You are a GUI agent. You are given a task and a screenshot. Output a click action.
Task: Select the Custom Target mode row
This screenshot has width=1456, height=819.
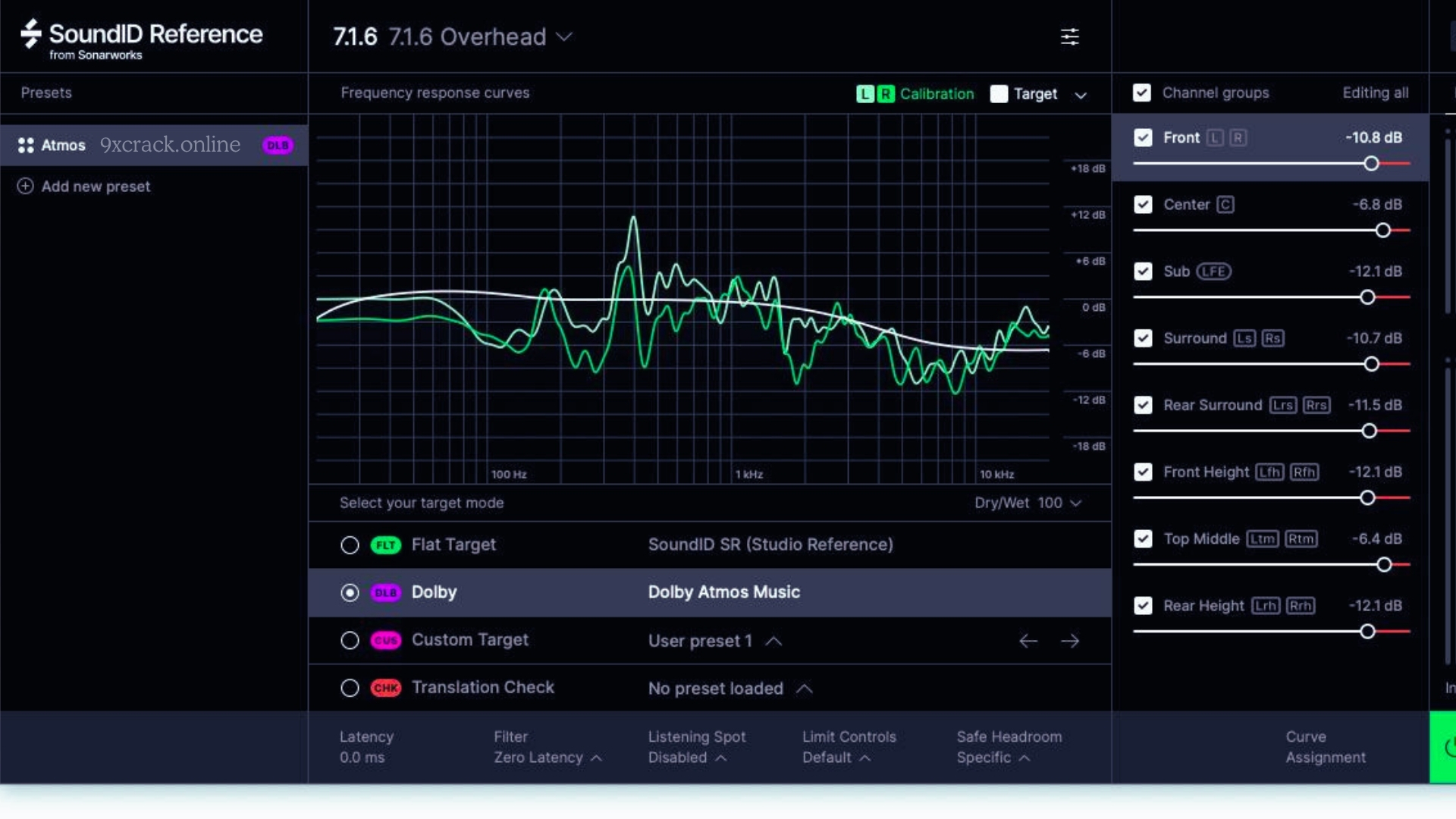point(710,641)
